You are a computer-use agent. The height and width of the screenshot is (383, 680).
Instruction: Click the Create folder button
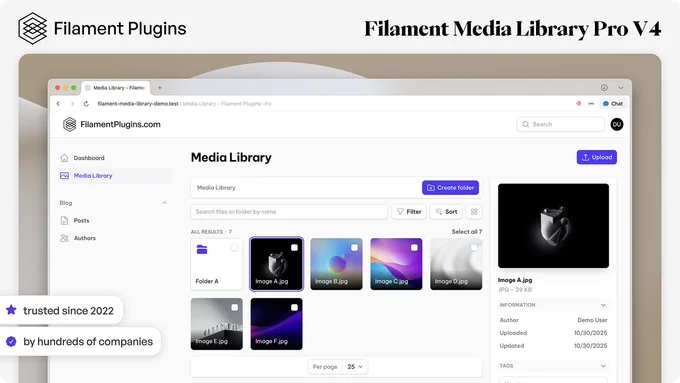(x=450, y=188)
